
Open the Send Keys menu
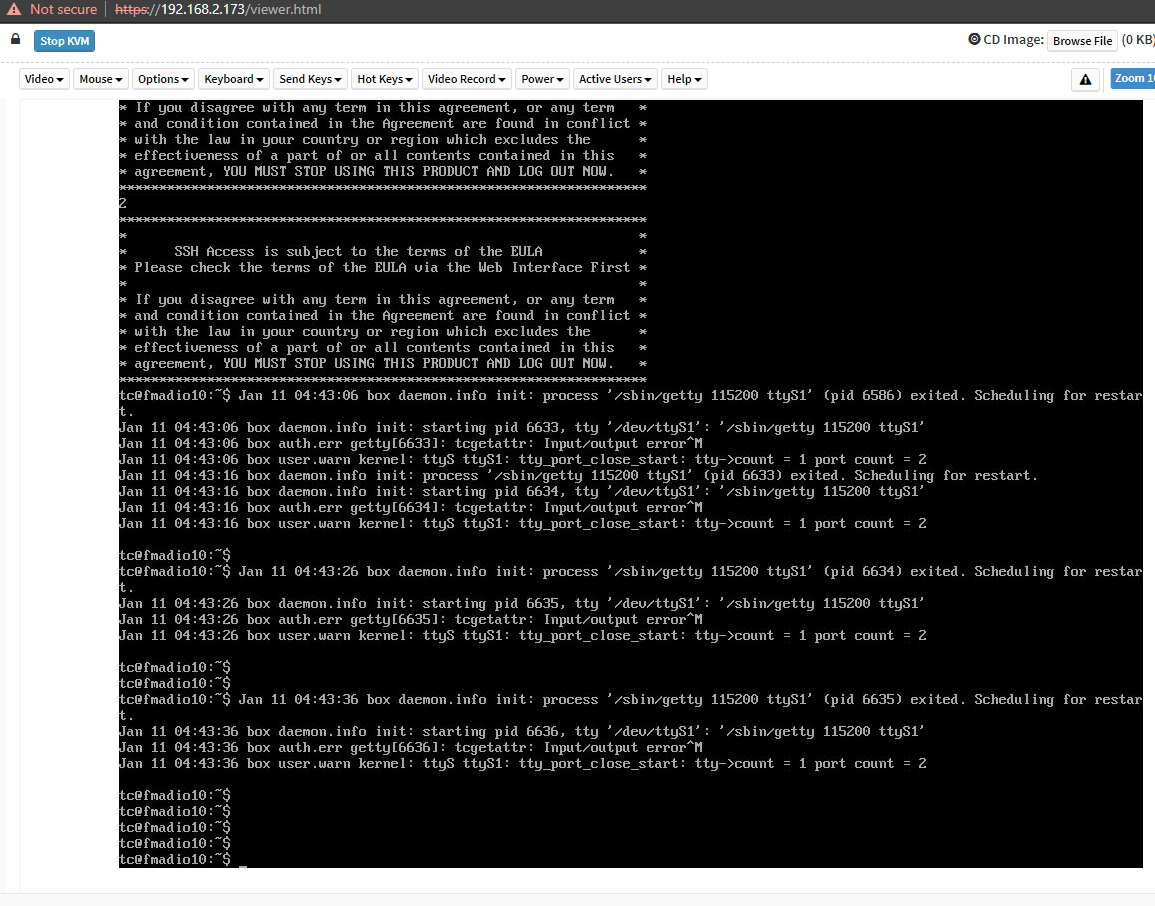(x=310, y=79)
